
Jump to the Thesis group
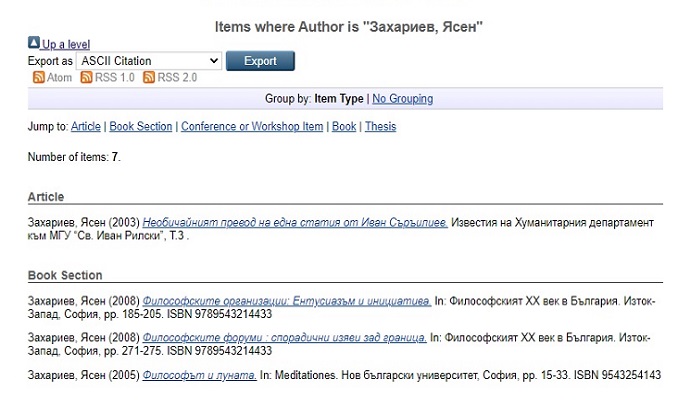click(380, 127)
